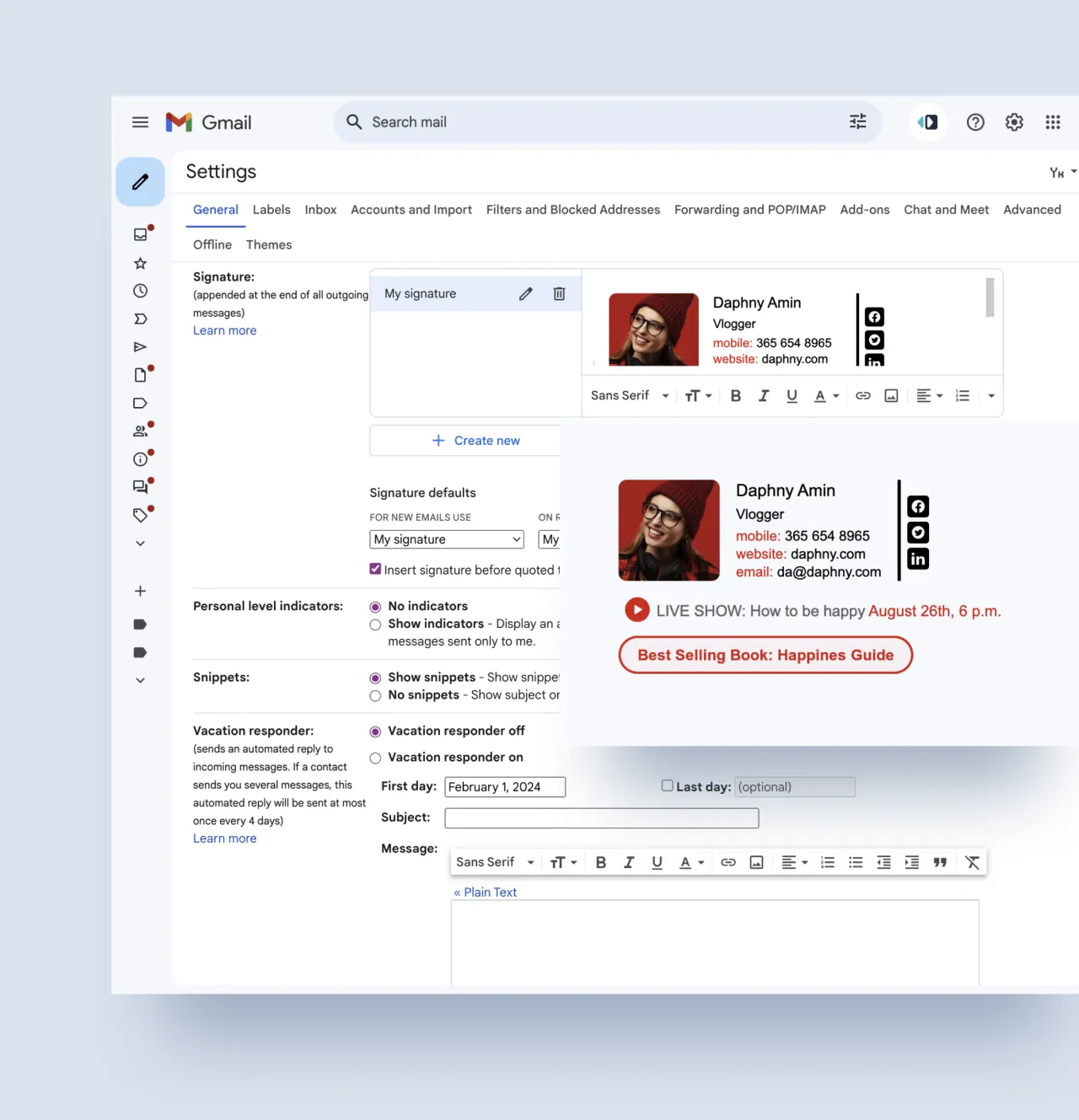Open the Snoozed clock icon in sidebar
The image size is (1079, 1120).
pos(140,291)
